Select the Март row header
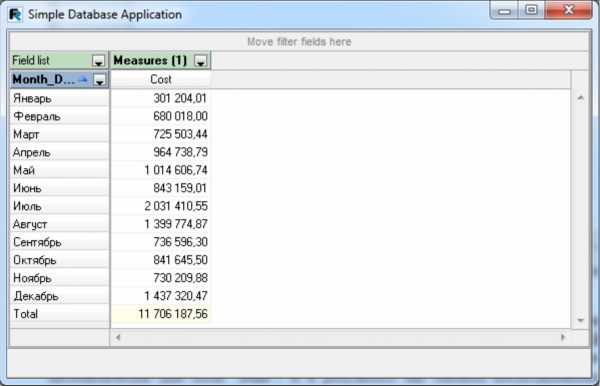 point(60,134)
